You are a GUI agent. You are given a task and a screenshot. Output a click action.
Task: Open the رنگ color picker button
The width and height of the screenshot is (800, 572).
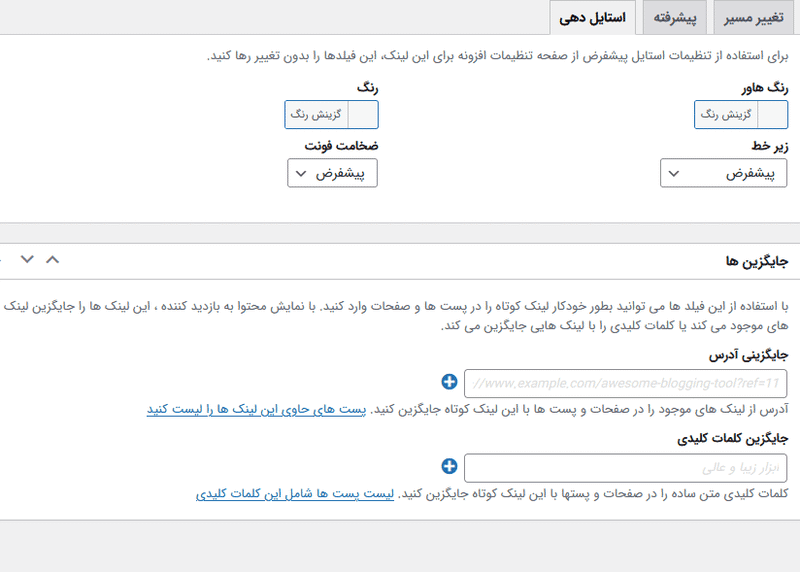click(x=316, y=114)
